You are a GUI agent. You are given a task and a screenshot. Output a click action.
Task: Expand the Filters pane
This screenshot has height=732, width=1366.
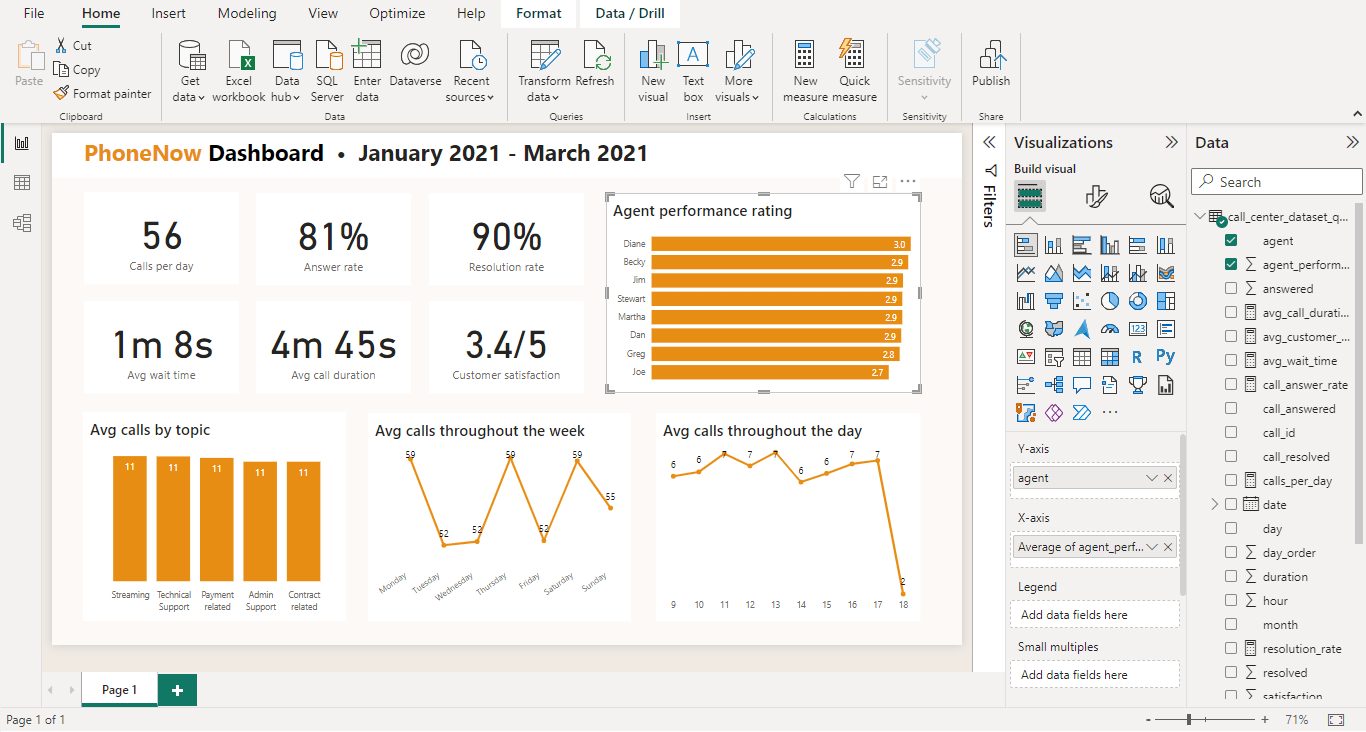pos(989,142)
